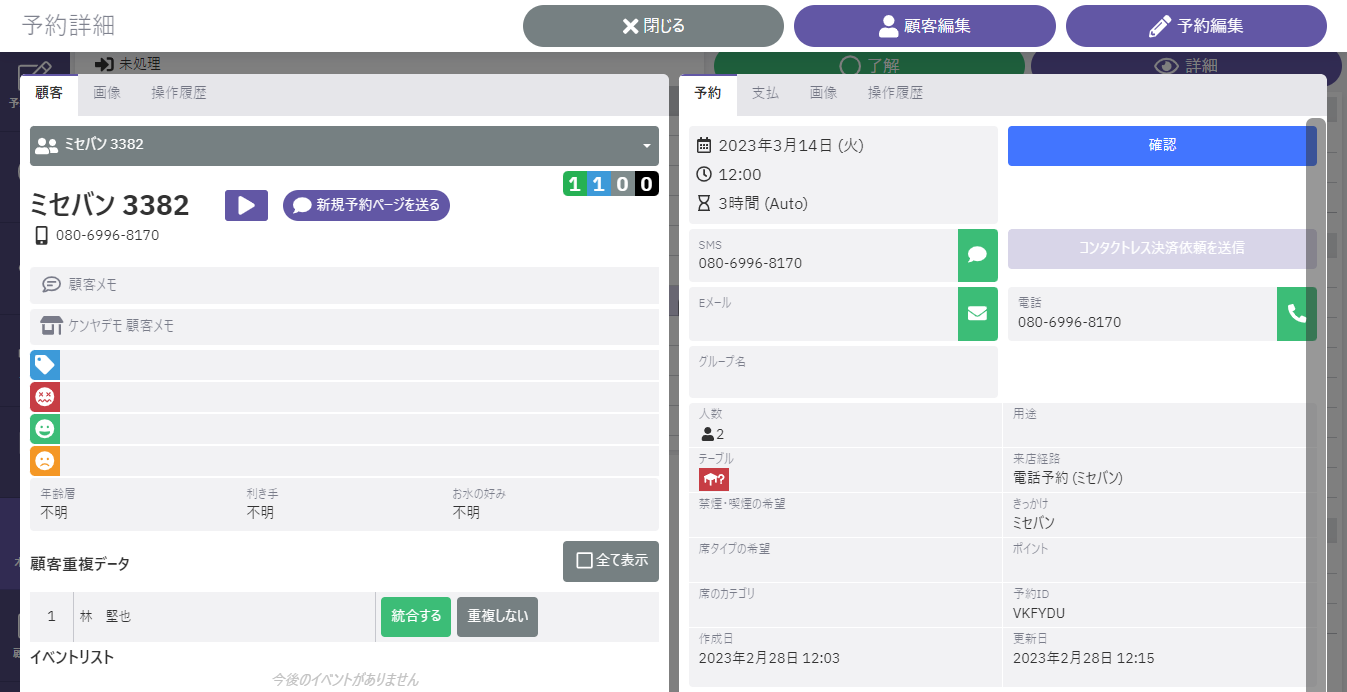Click 電話予約 (ミセバン) value
The height and width of the screenshot is (692, 1347).
pos(1068,478)
